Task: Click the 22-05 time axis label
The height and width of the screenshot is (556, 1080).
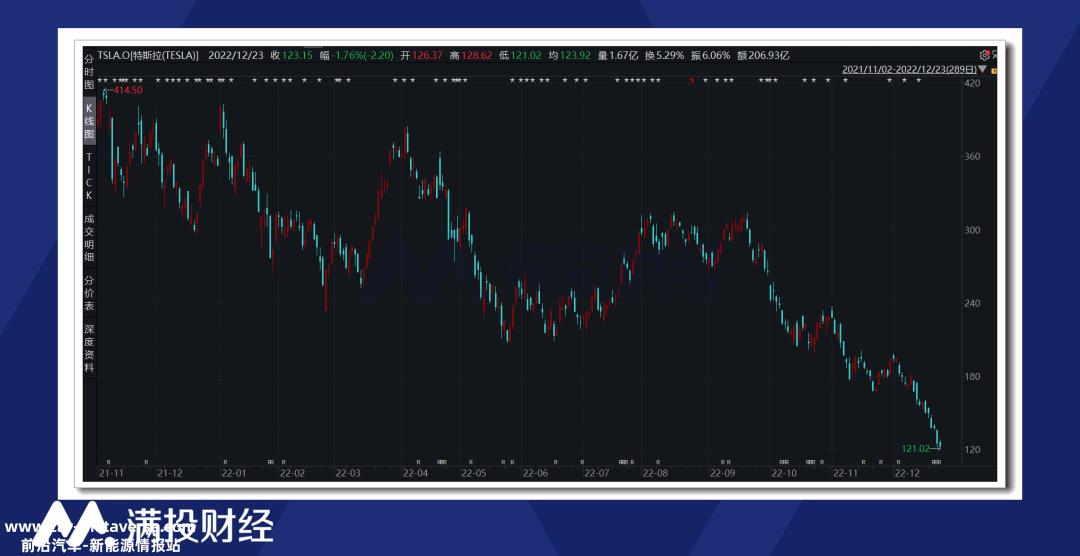Action: tap(474, 473)
